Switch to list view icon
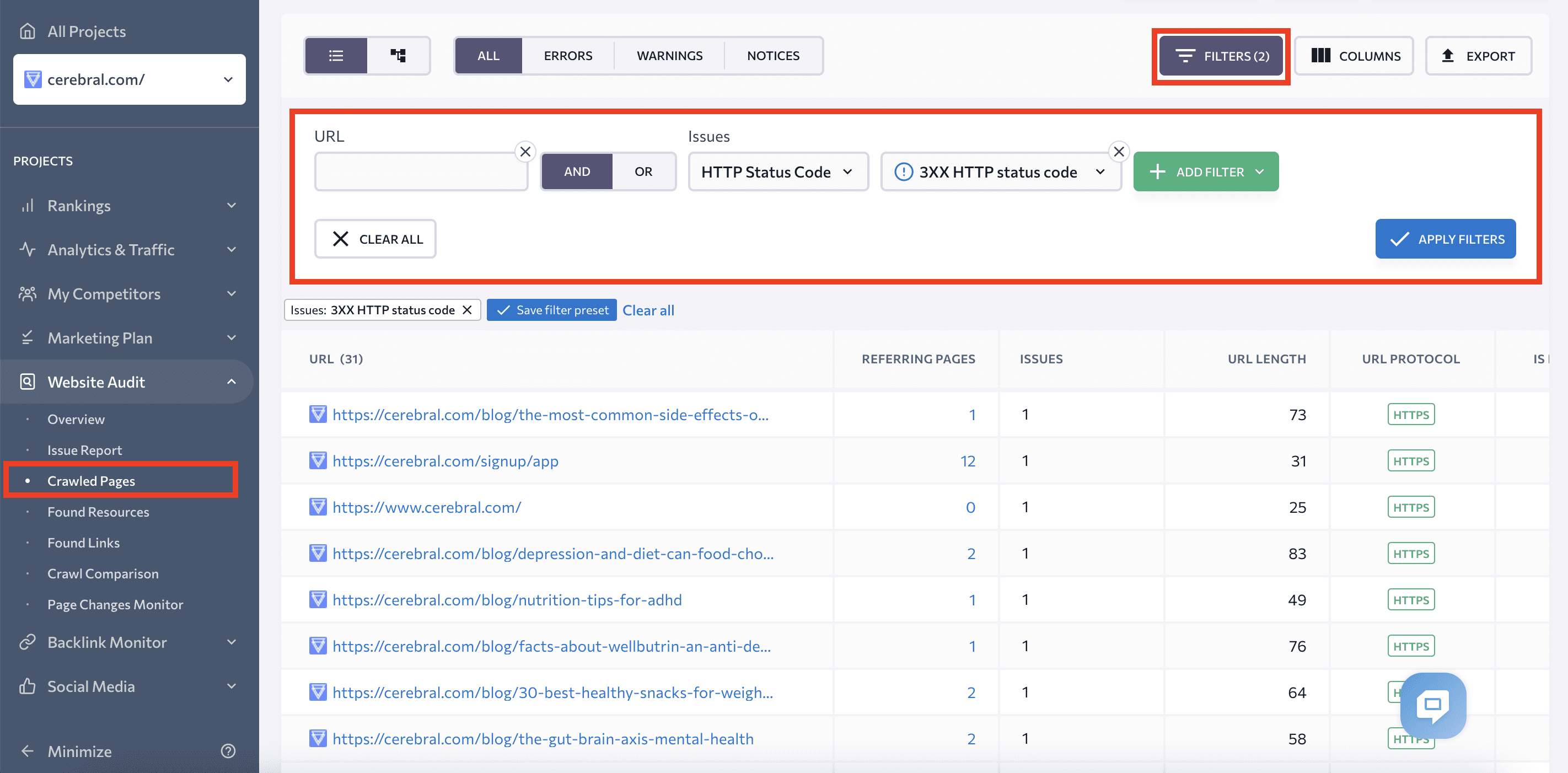Image resolution: width=1568 pixels, height=773 pixels. (336, 55)
